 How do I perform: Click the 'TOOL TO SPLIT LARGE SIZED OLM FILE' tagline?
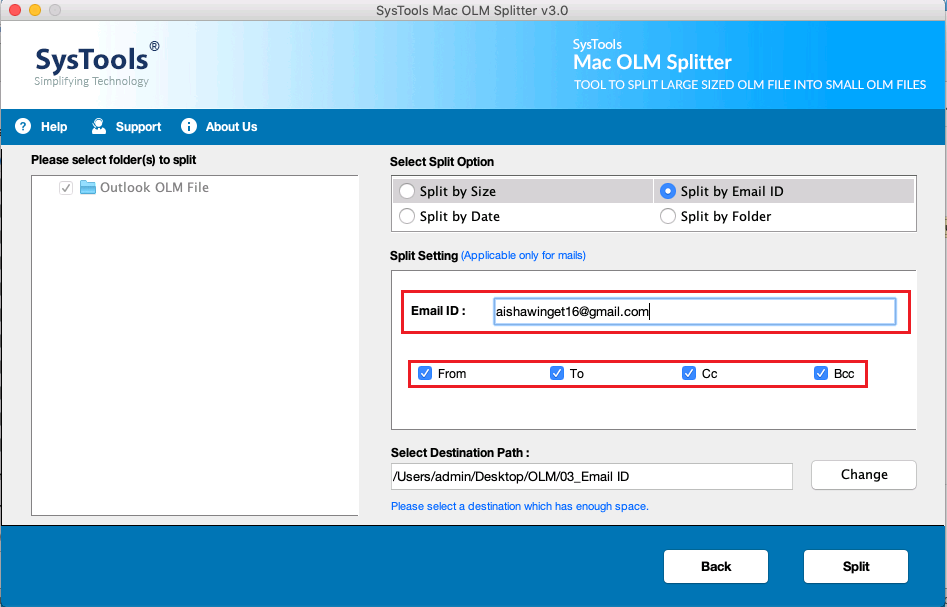point(750,85)
